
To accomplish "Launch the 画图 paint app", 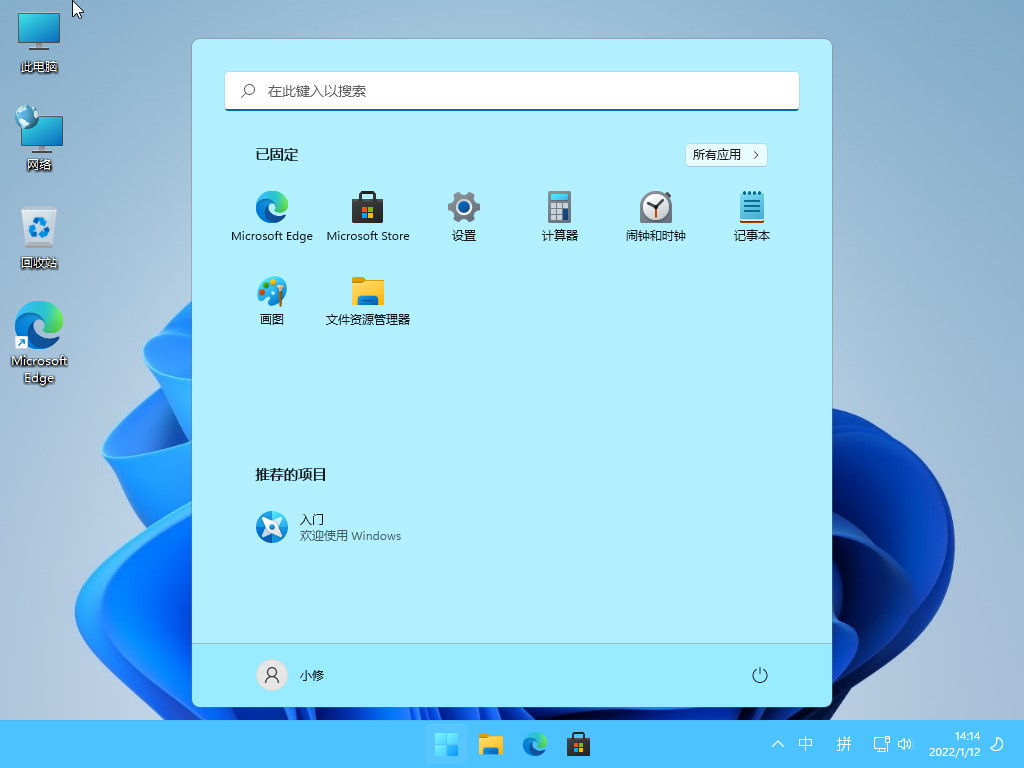I will pyautogui.click(x=272, y=300).
